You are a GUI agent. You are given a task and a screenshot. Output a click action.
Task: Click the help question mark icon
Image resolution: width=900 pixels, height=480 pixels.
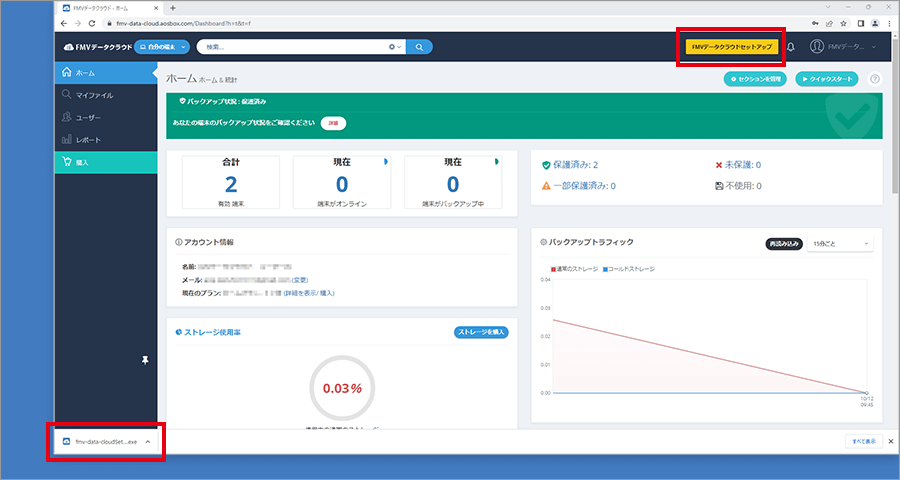click(x=875, y=79)
